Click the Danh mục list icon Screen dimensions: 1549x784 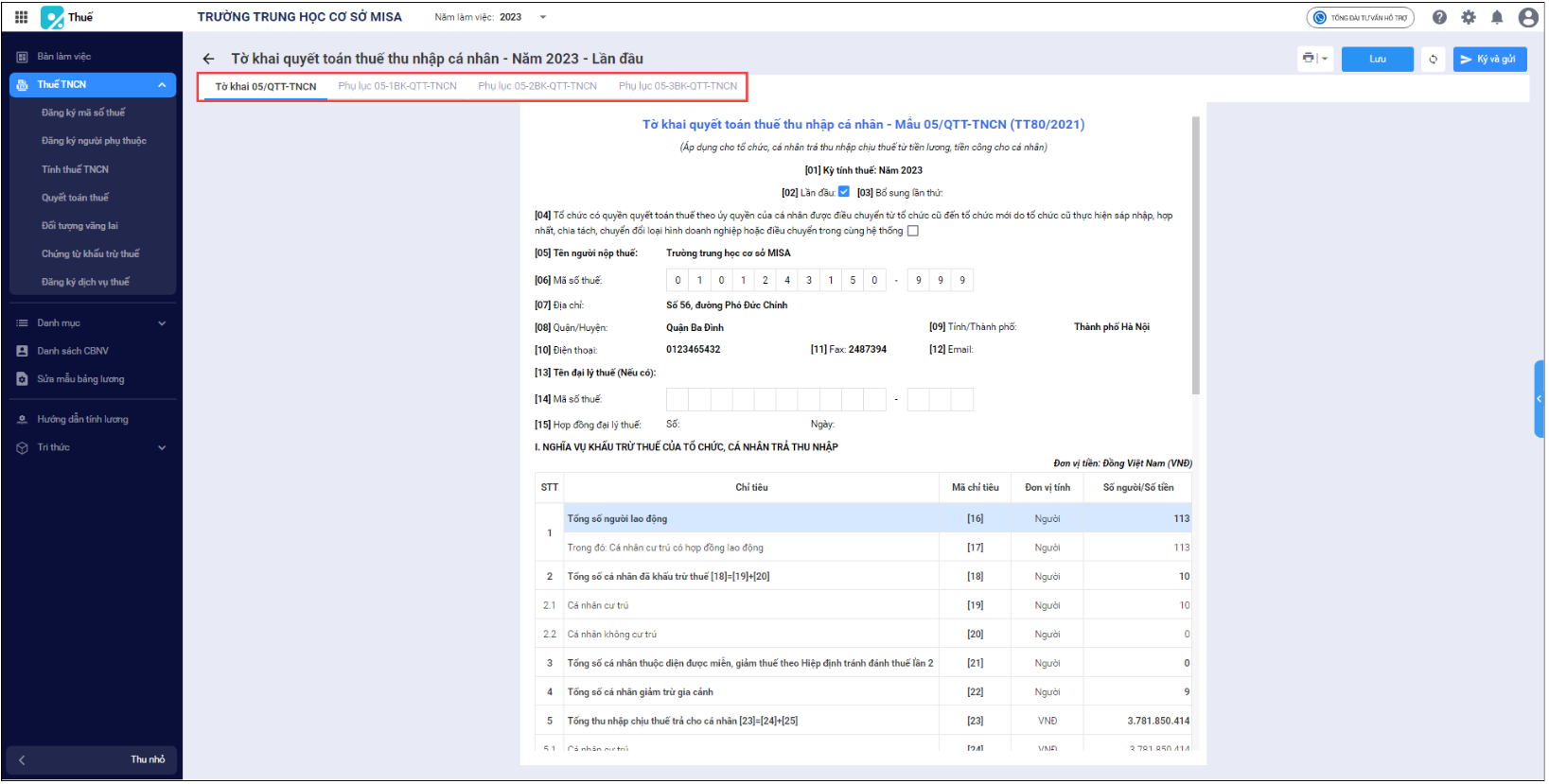[x=22, y=323]
